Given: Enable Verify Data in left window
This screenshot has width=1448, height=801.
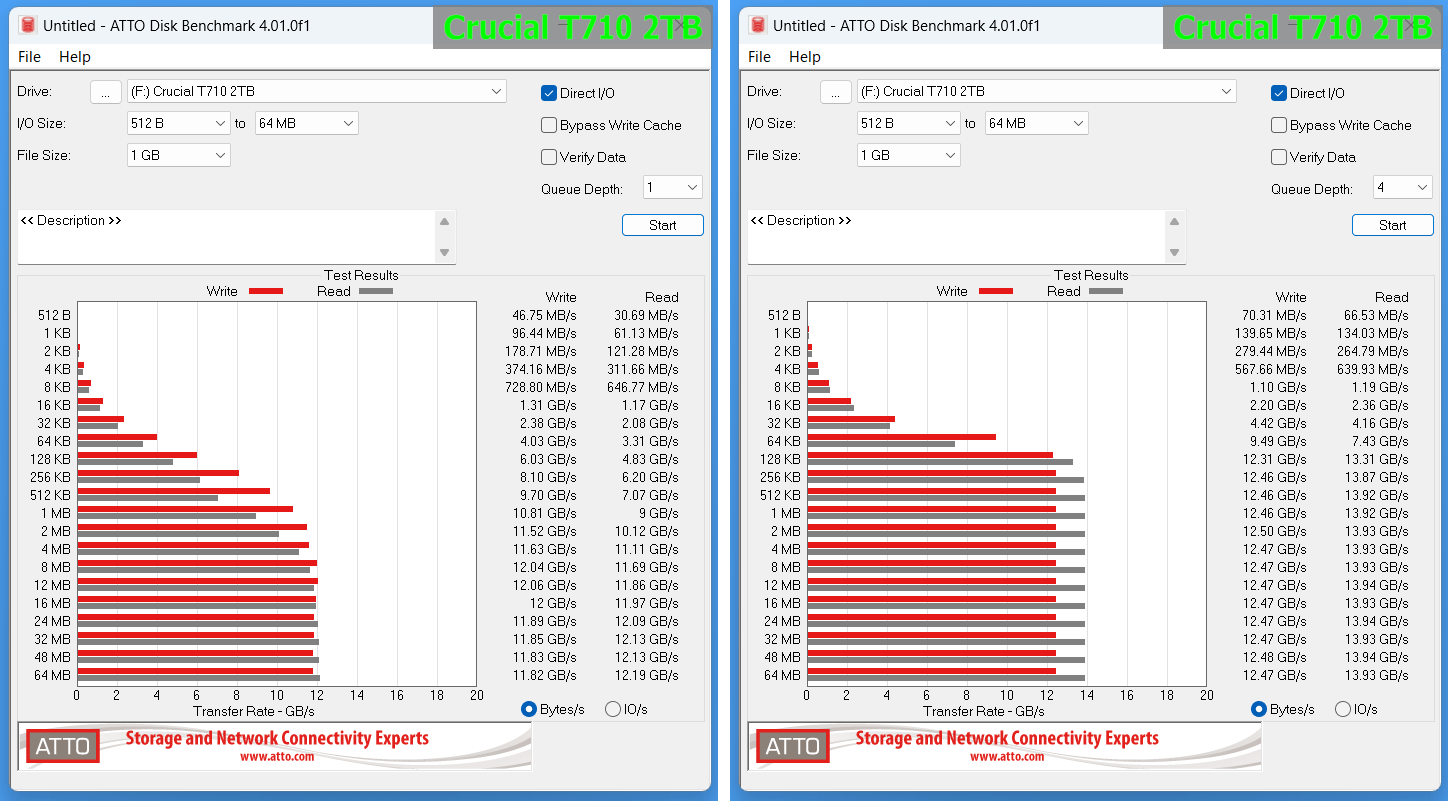Looking at the screenshot, I should 548,157.
